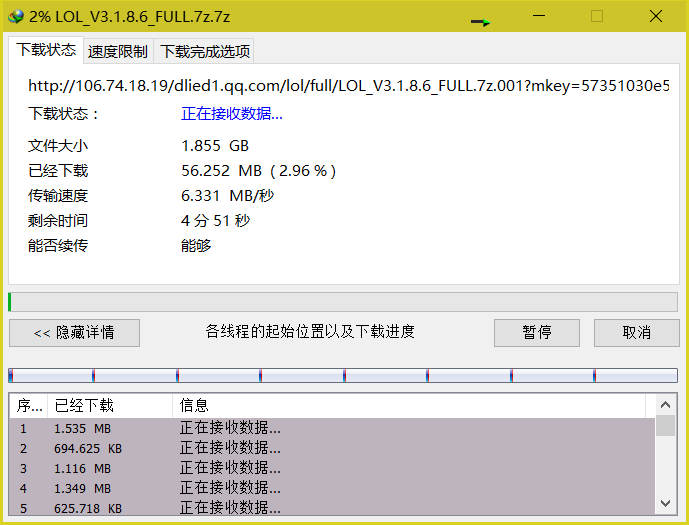Image resolution: width=689 pixels, height=525 pixels.
Task: Select thread row 1 with 1.535 MB
Action: tap(332, 428)
